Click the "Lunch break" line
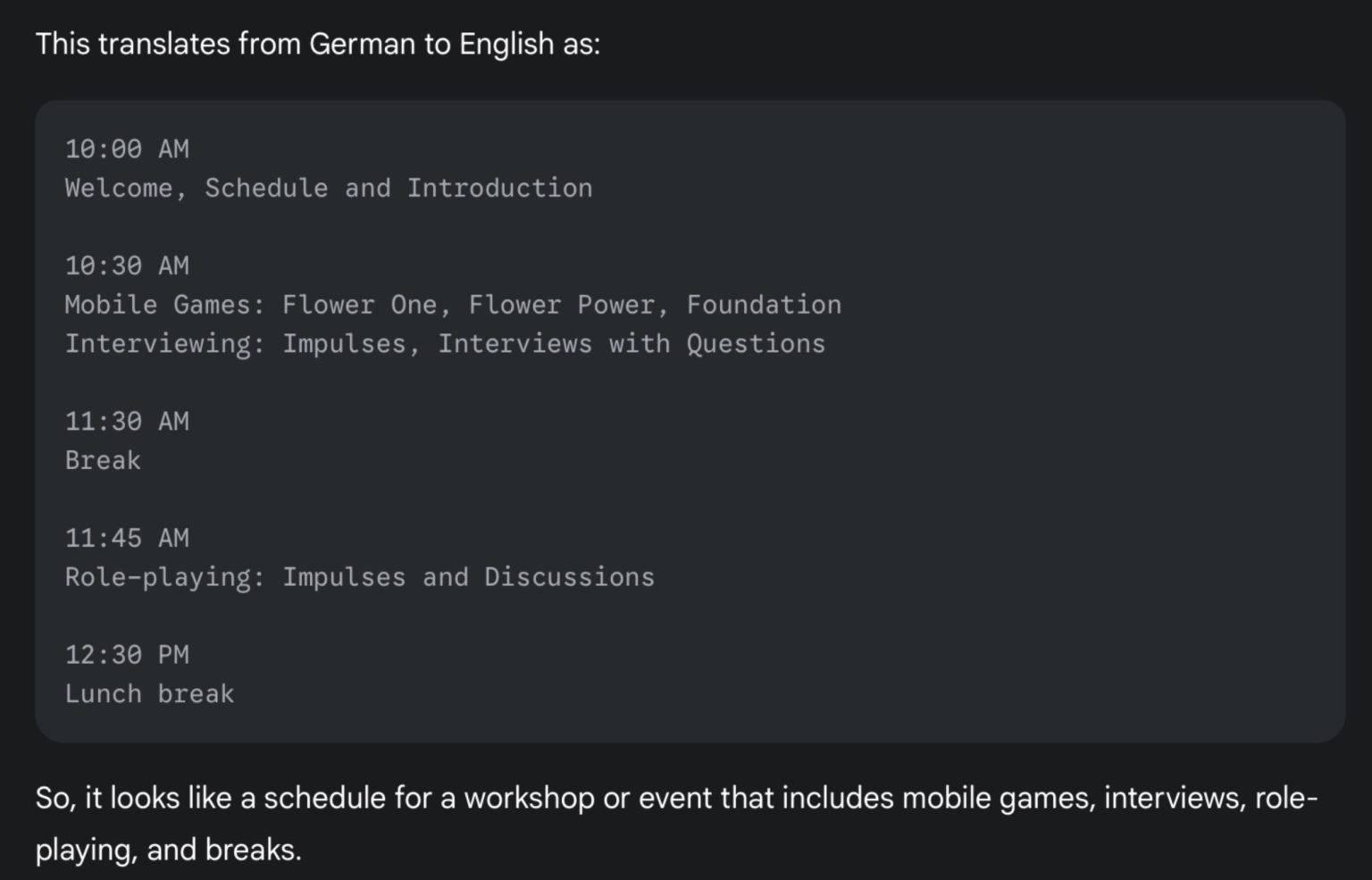Image resolution: width=1372 pixels, height=880 pixels. [x=149, y=694]
